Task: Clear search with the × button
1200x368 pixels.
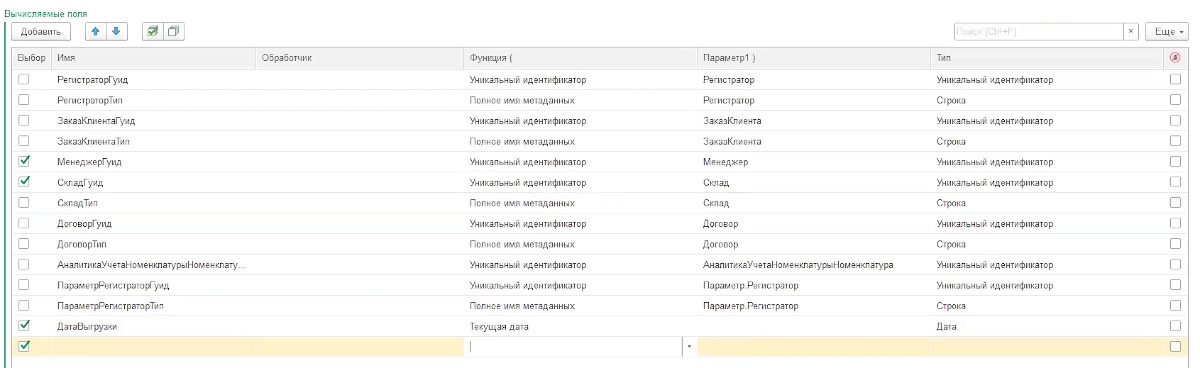Action: click(x=1131, y=32)
